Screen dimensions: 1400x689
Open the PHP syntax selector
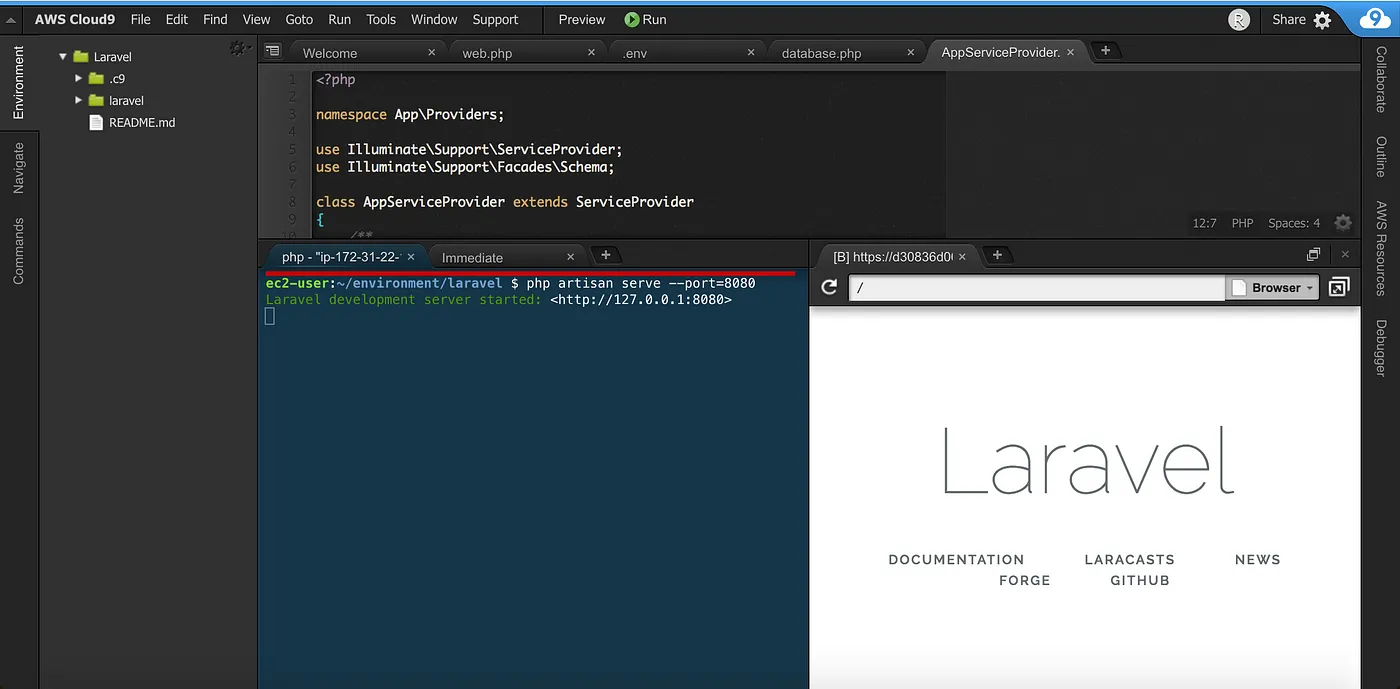tap(1242, 223)
